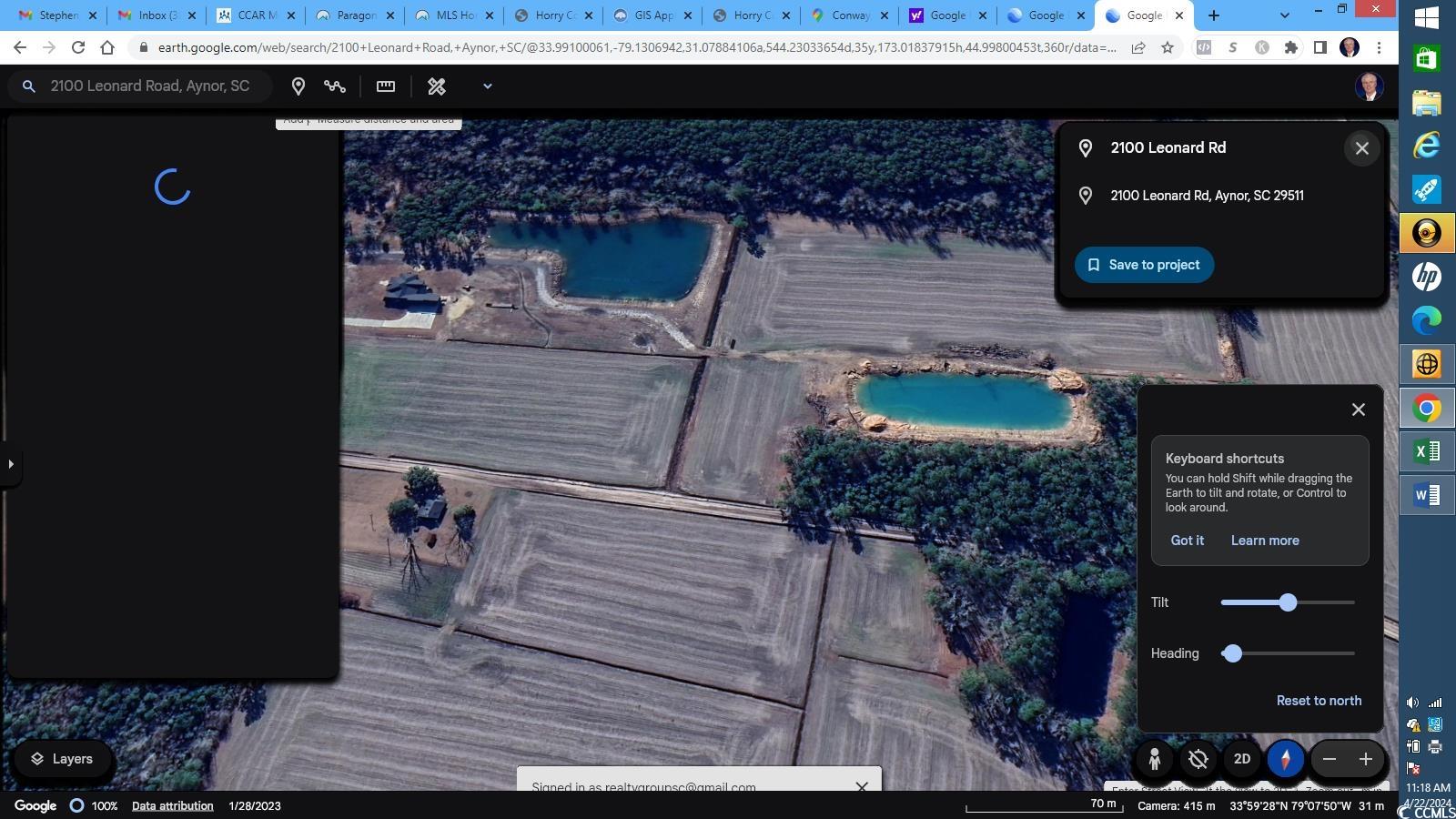The width and height of the screenshot is (1456, 819).
Task: Zoom out with the minus button
Action: coord(1330,759)
